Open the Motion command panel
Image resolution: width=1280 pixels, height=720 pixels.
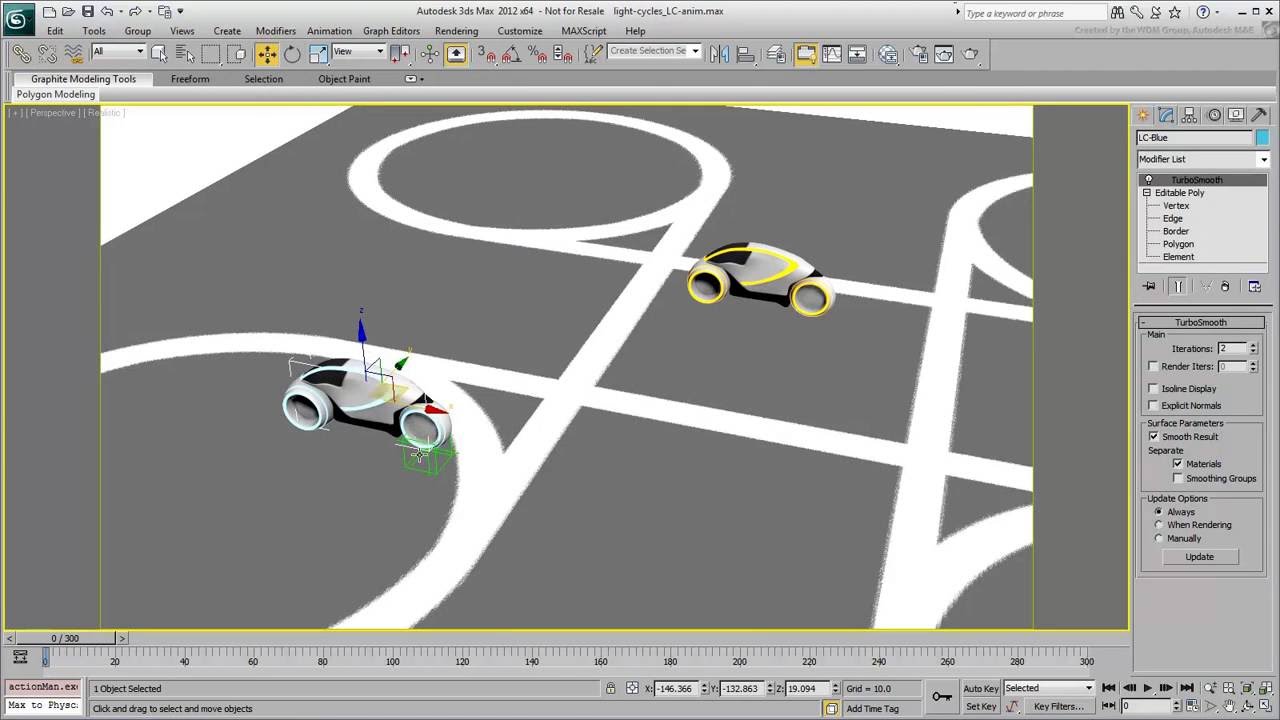pos(1213,115)
